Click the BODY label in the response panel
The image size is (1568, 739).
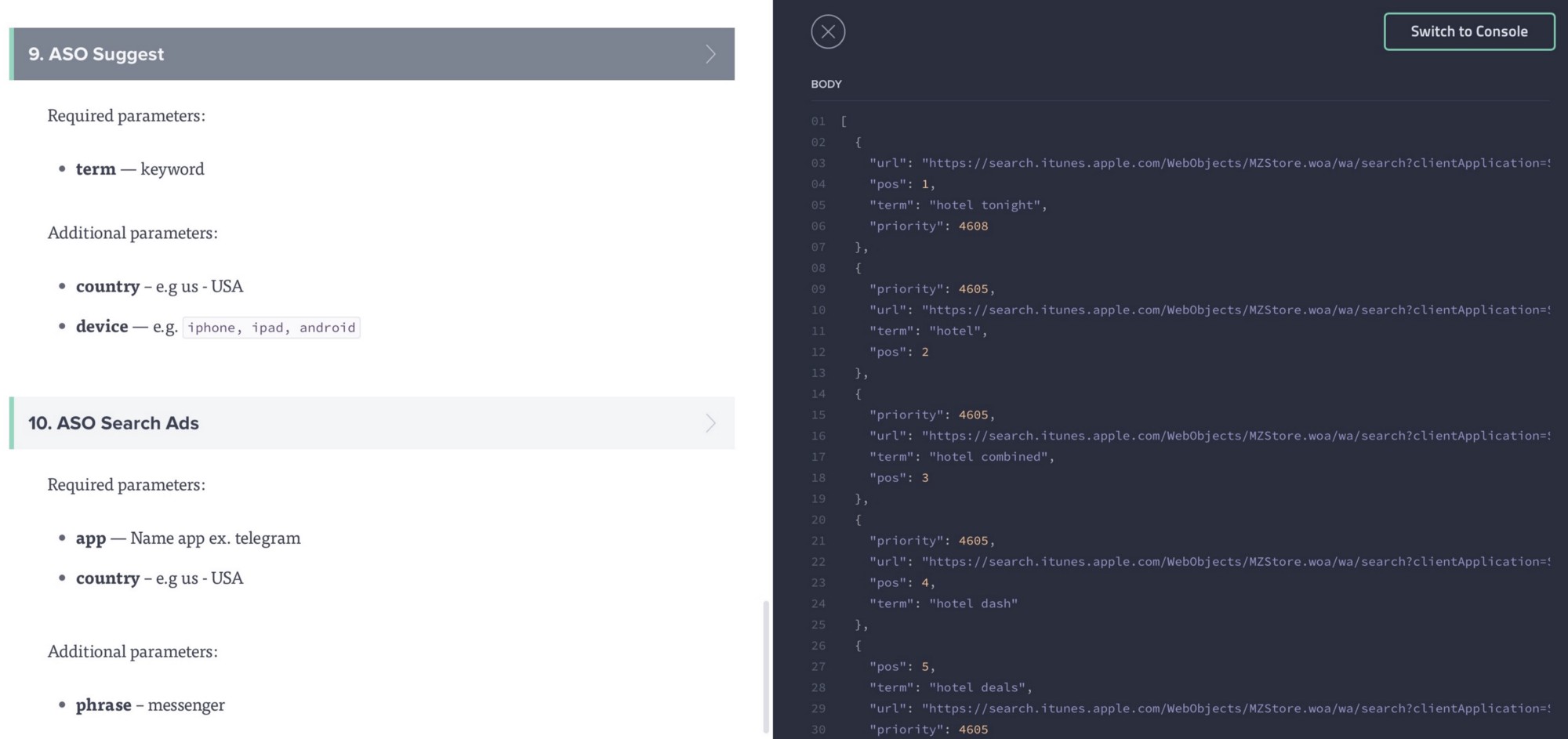pyautogui.click(x=826, y=84)
